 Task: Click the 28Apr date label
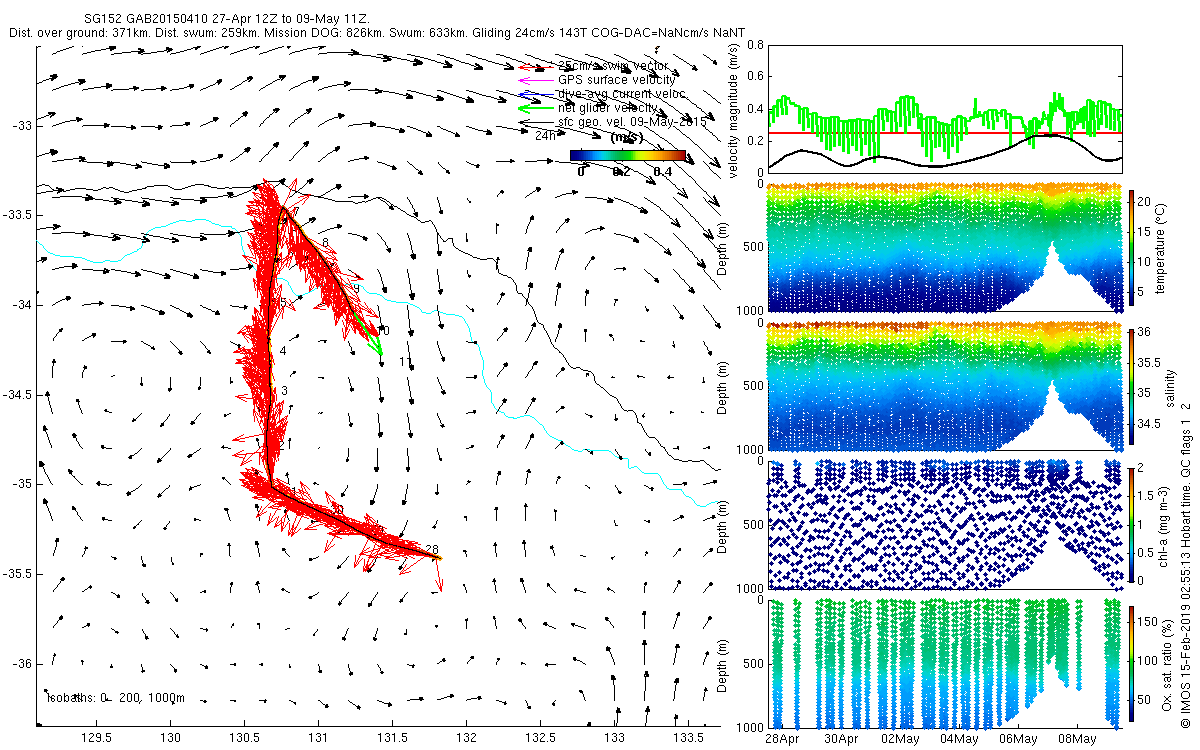[x=782, y=739]
